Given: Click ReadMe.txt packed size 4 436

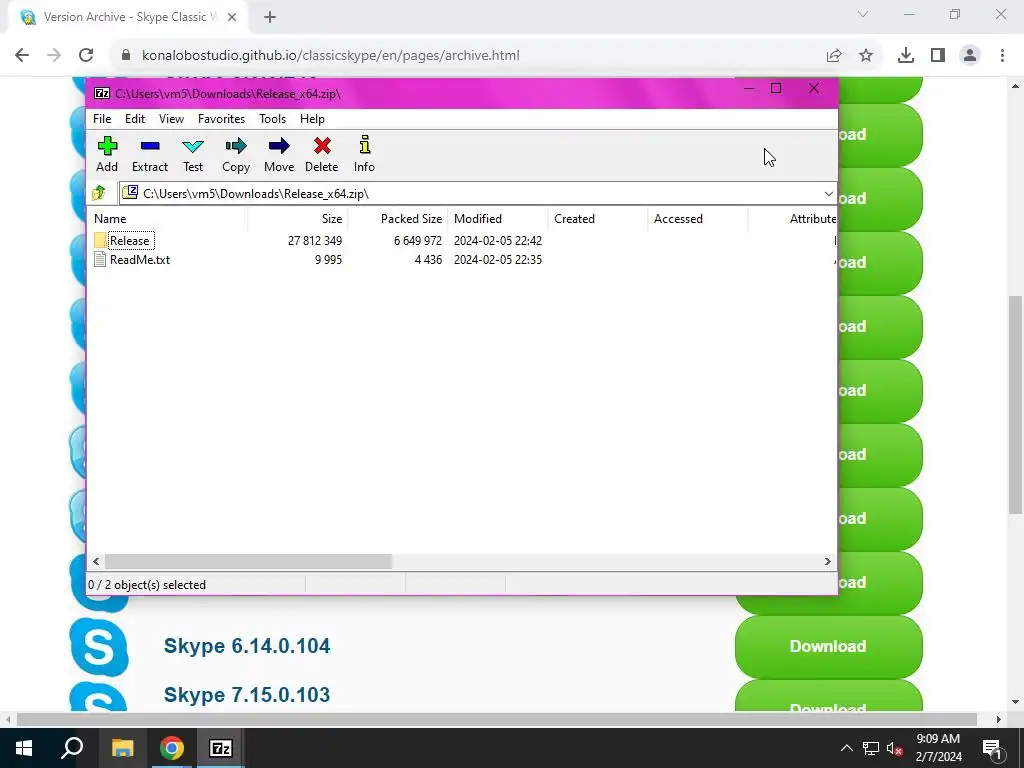Looking at the screenshot, I should pyautogui.click(x=428, y=260).
